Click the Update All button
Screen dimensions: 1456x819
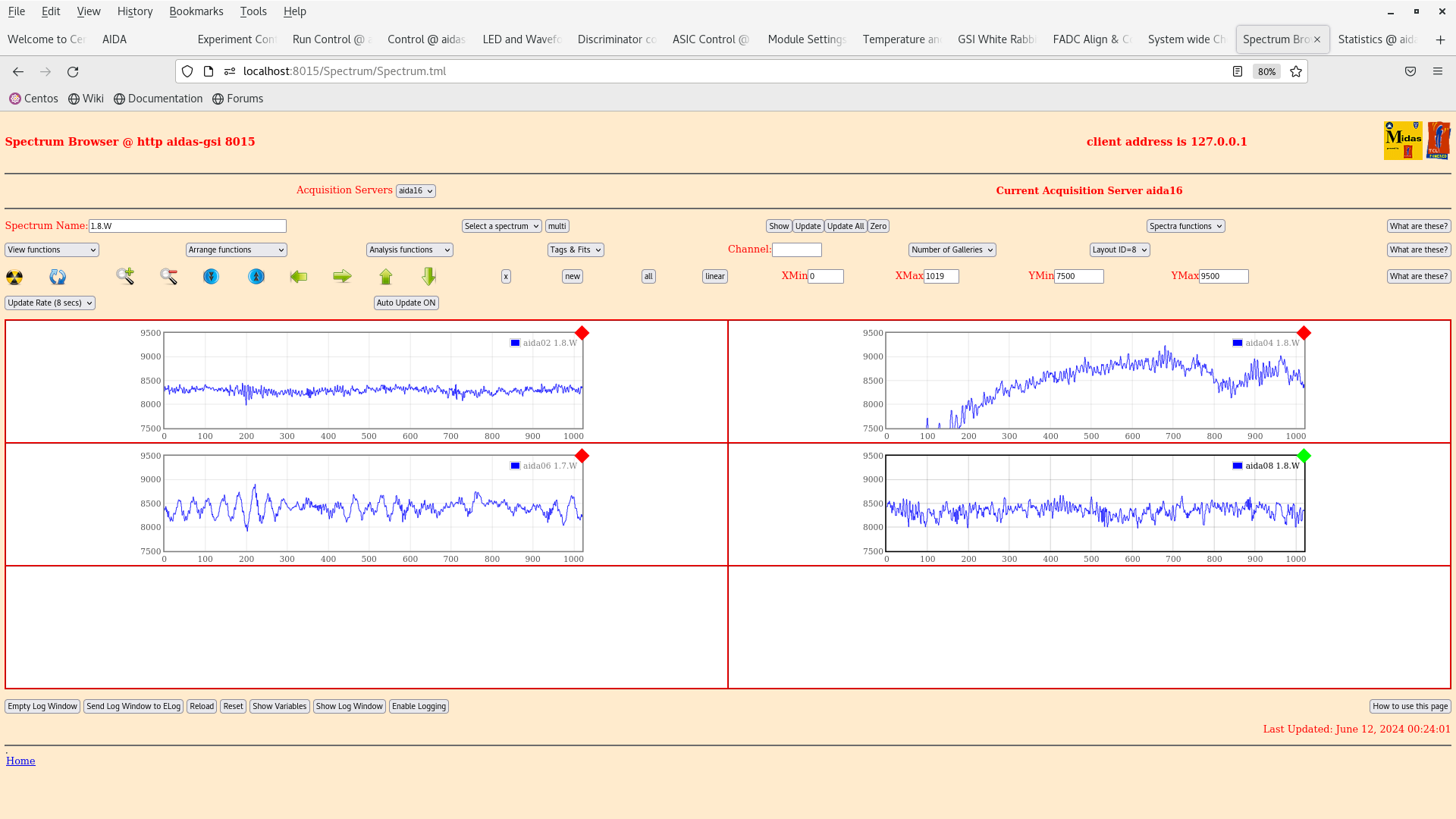click(845, 226)
